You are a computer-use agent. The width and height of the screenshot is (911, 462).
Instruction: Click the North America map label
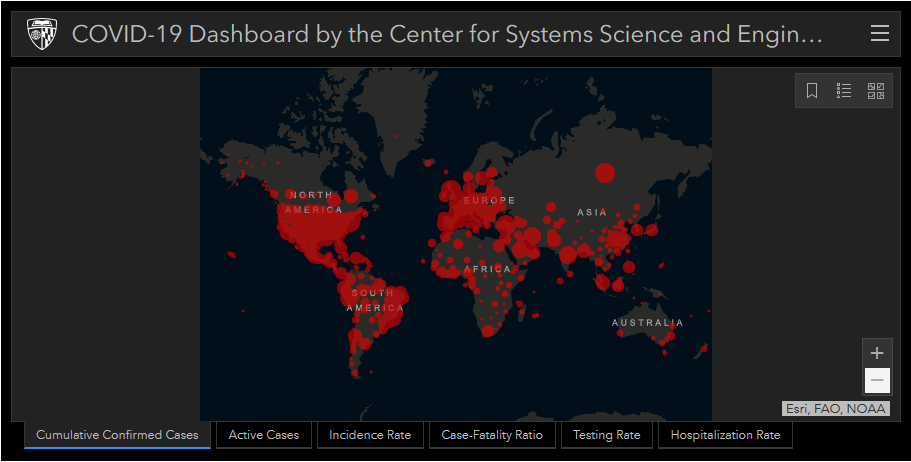[x=313, y=202]
